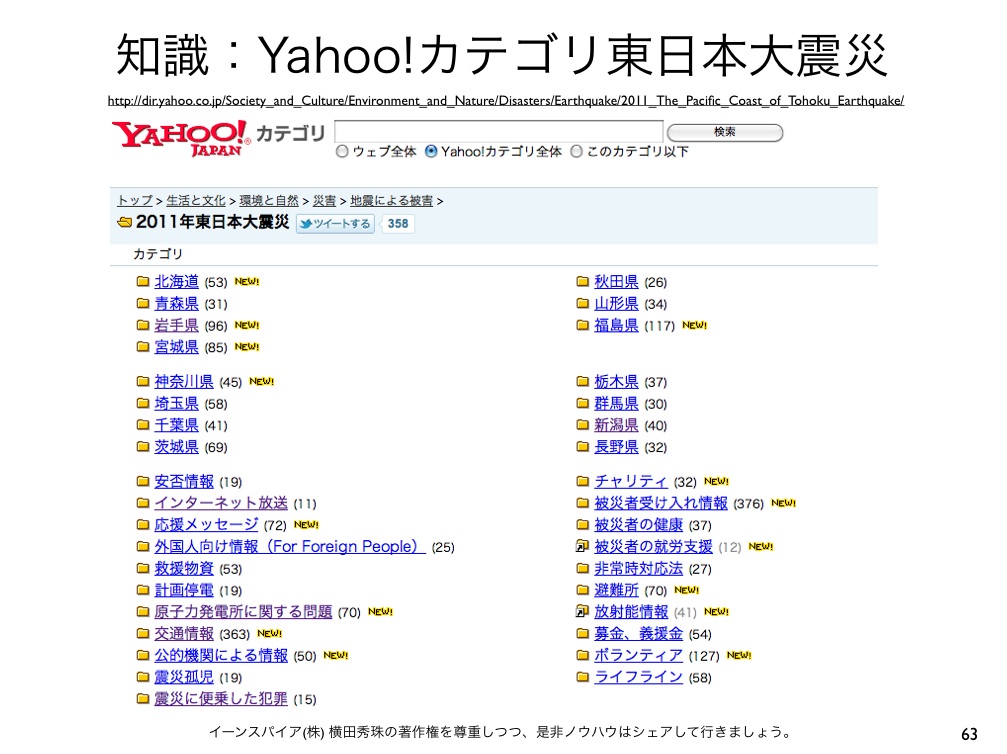The height and width of the screenshot is (754, 1007).
Task: Go to トップ in the breadcrumb
Action: tap(135, 200)
